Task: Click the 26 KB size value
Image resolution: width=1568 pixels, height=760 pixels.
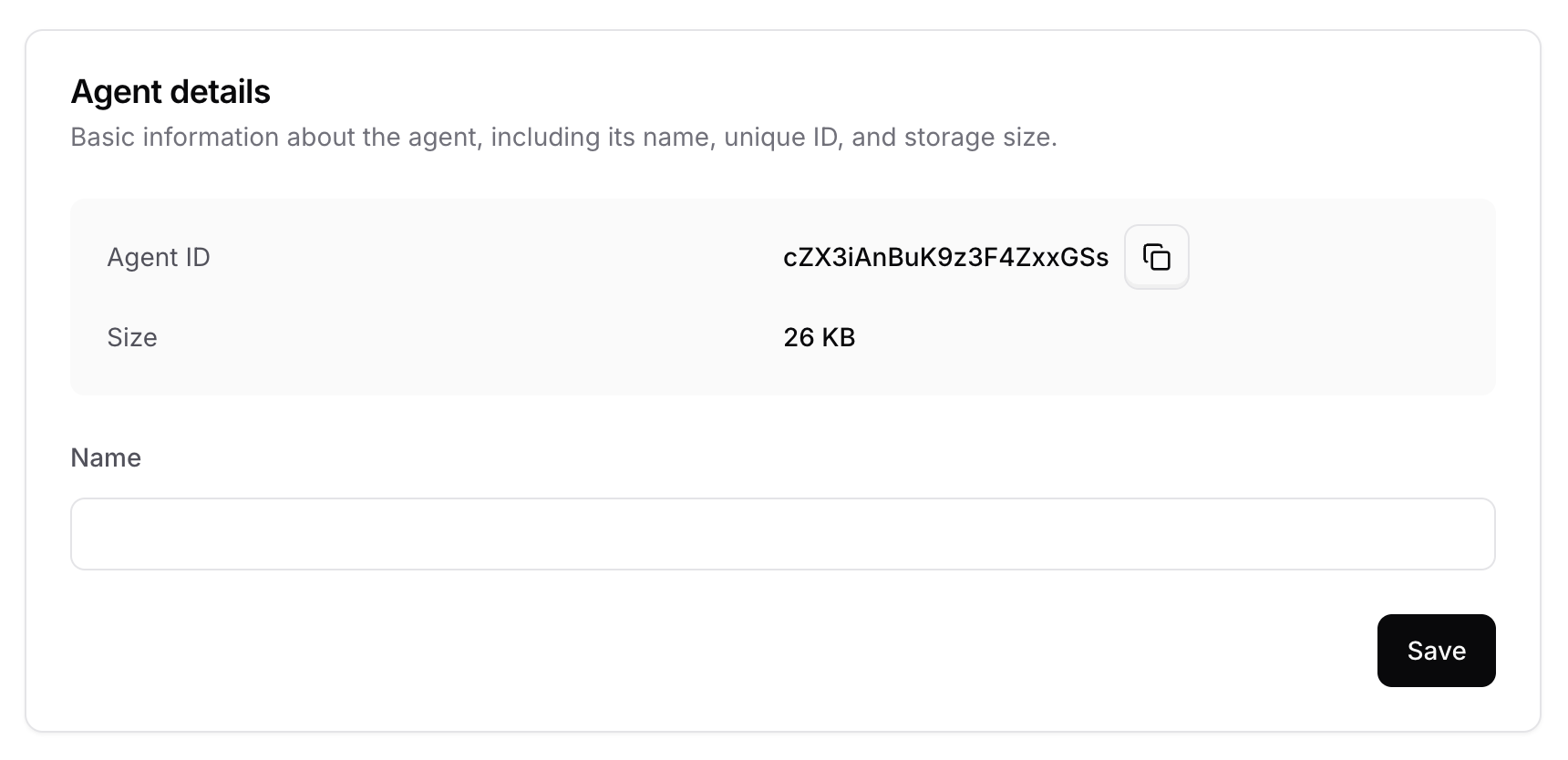Action: (819, 338)
